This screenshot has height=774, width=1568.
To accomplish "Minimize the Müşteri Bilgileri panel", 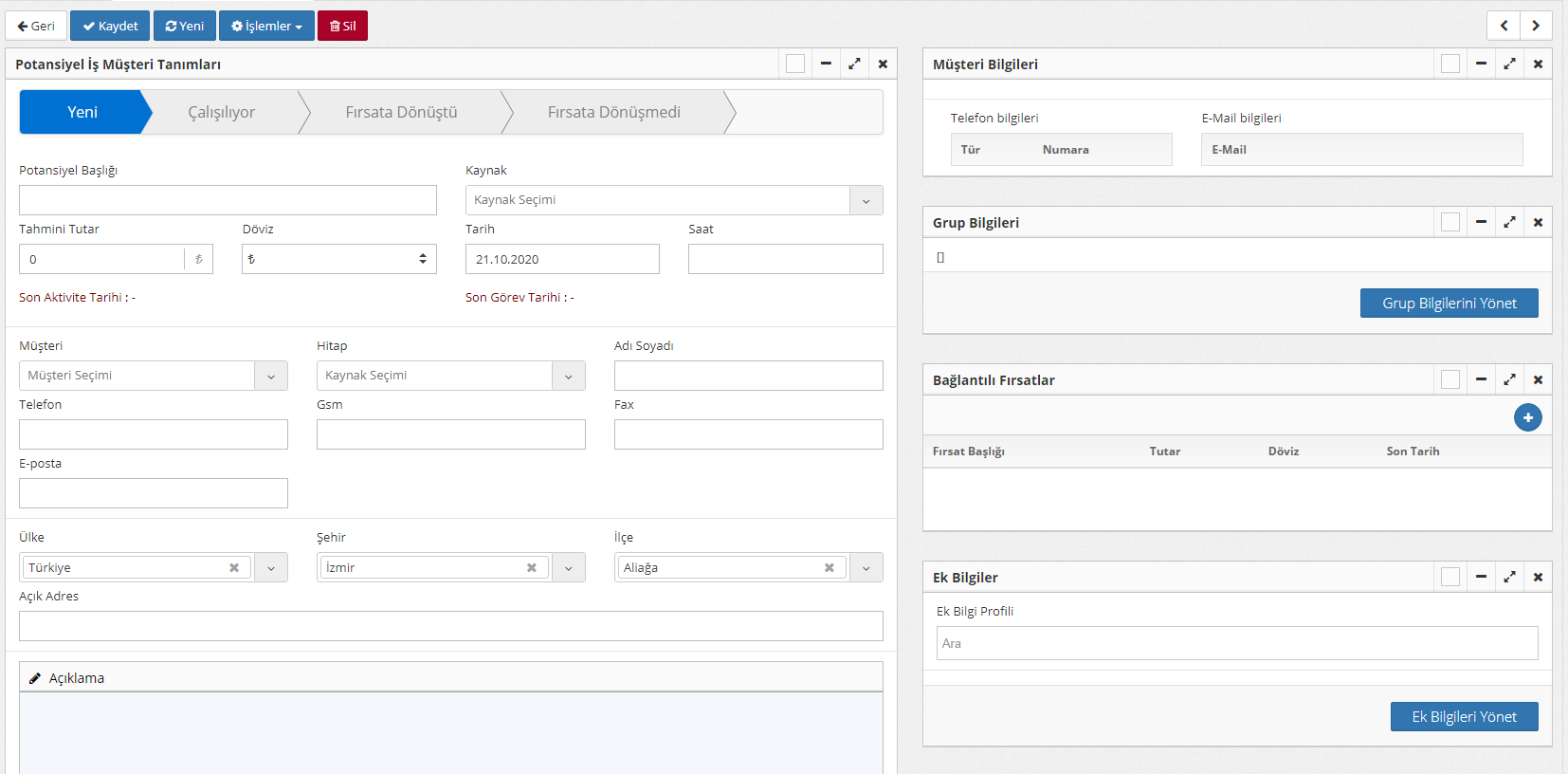I will click(1481, 64).
